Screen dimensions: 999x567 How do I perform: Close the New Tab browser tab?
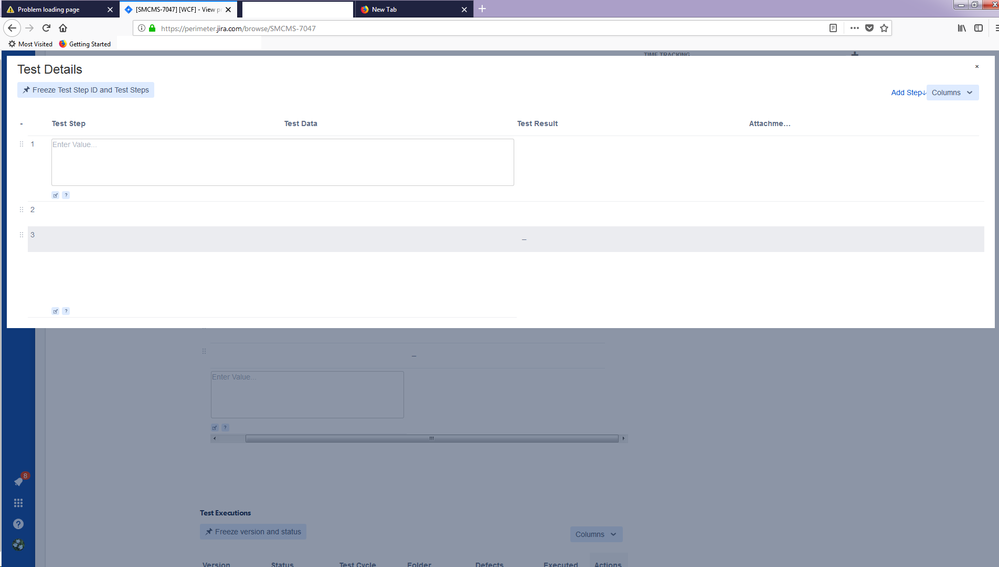click(464, 10)
